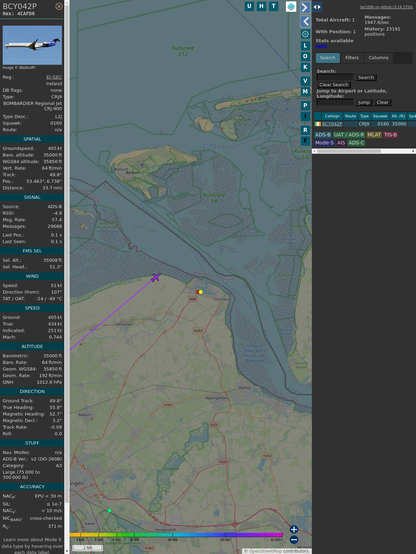Click the altitude color scale bar

[176, 535]
